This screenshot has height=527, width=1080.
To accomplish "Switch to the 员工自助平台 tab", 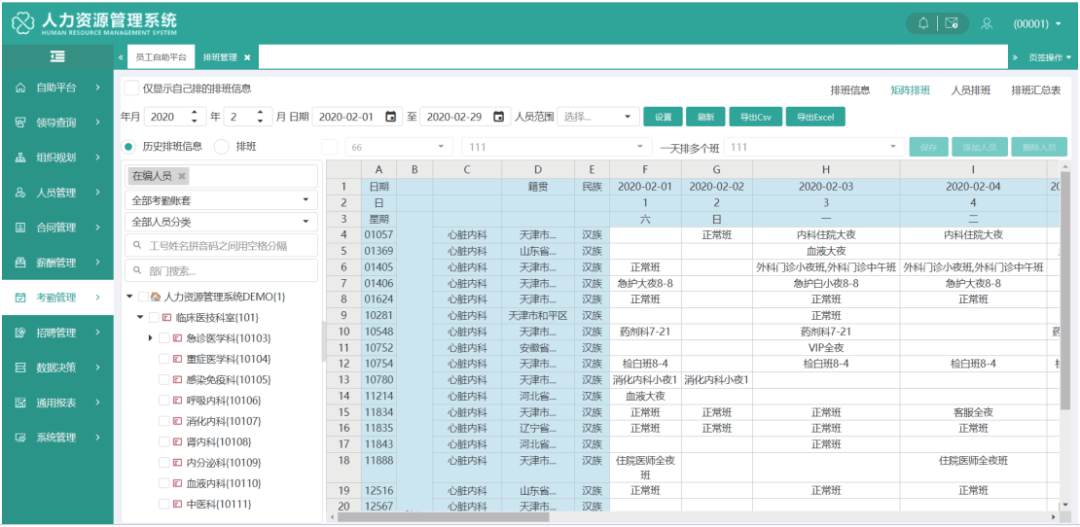I will 161,58.
